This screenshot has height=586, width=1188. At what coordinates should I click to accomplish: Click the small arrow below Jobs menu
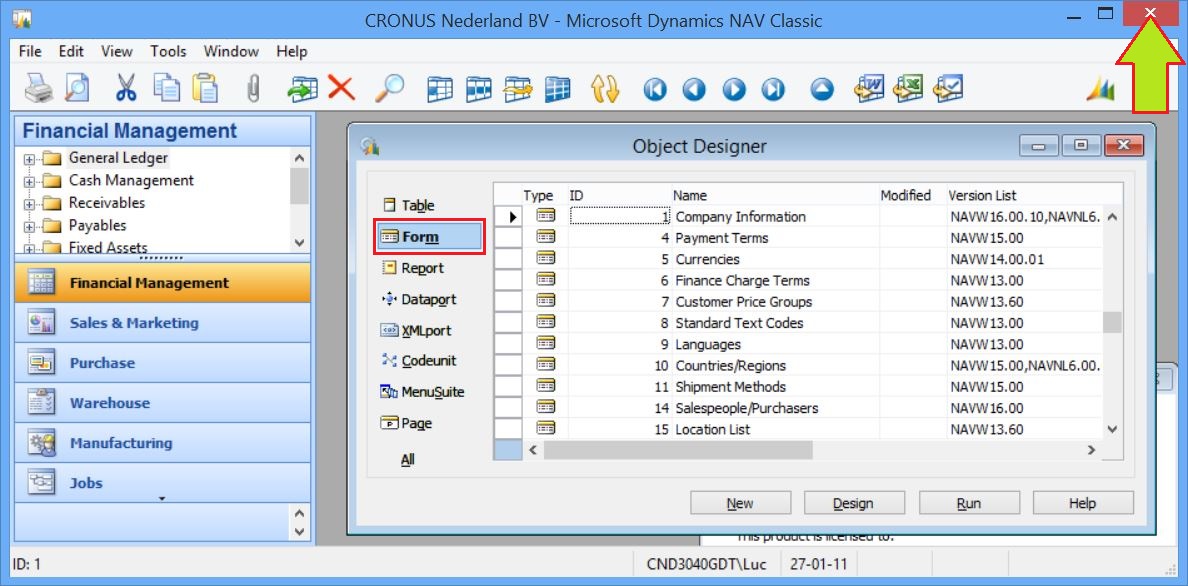click(162, 499)
